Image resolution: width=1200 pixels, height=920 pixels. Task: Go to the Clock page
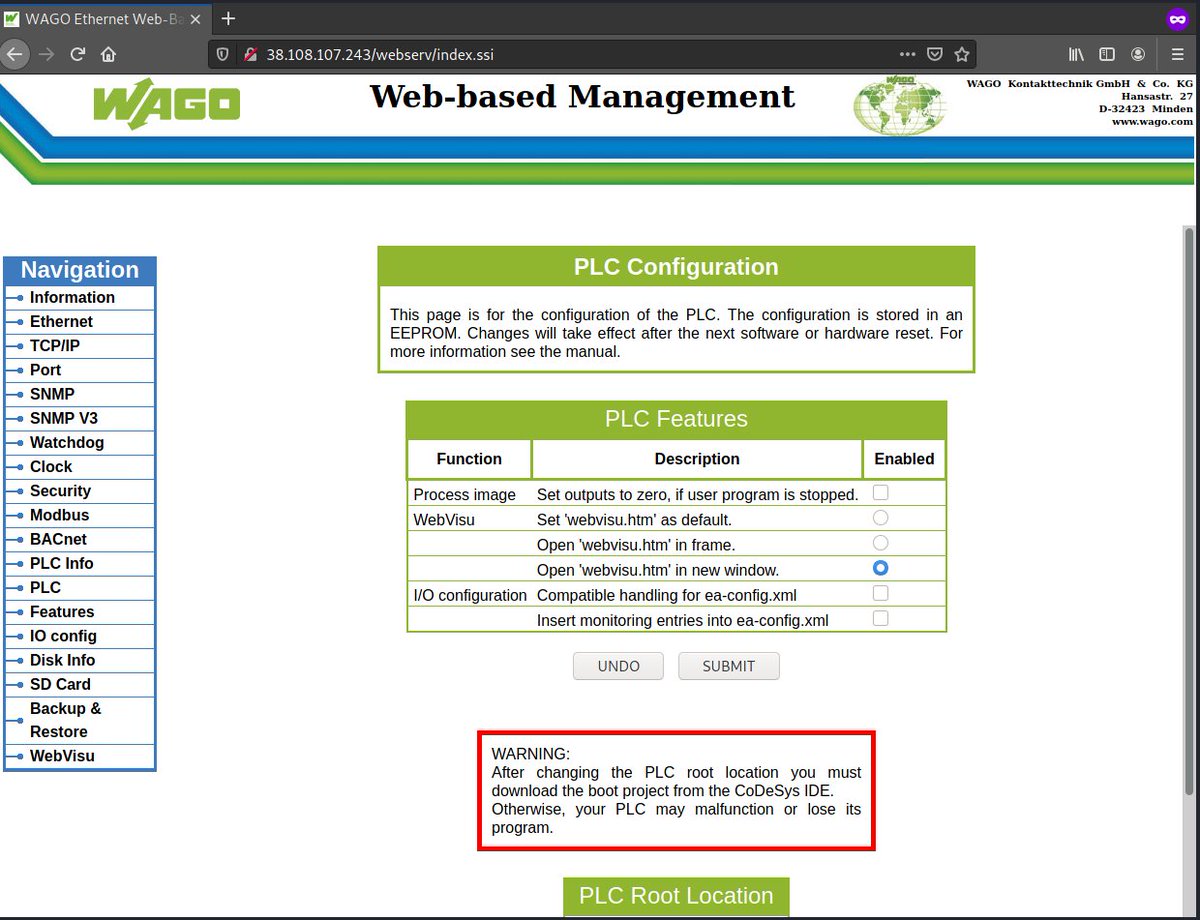[51, 466]
